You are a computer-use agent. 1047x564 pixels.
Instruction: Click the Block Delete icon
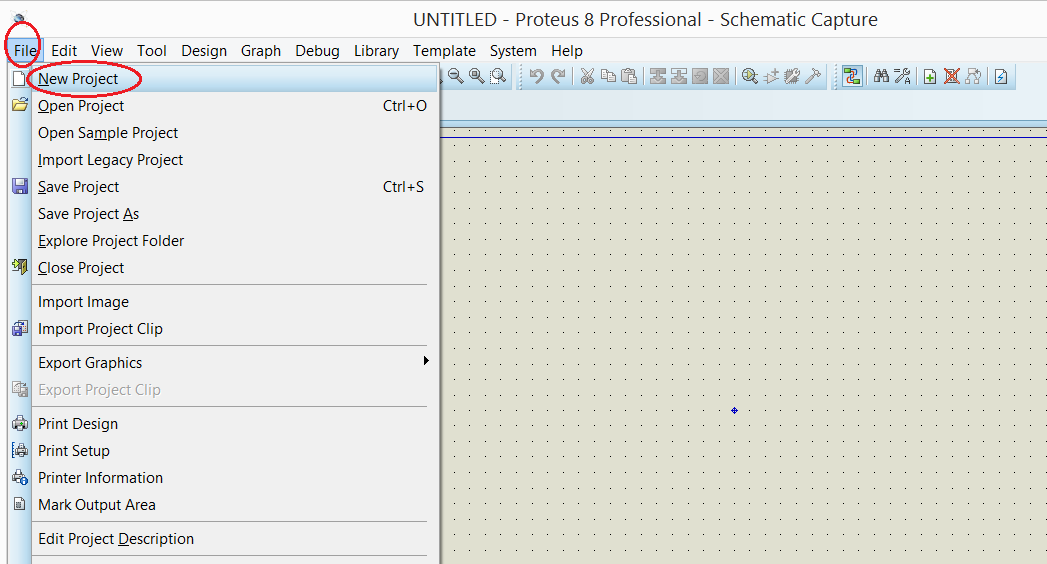(x=721, y=76)
